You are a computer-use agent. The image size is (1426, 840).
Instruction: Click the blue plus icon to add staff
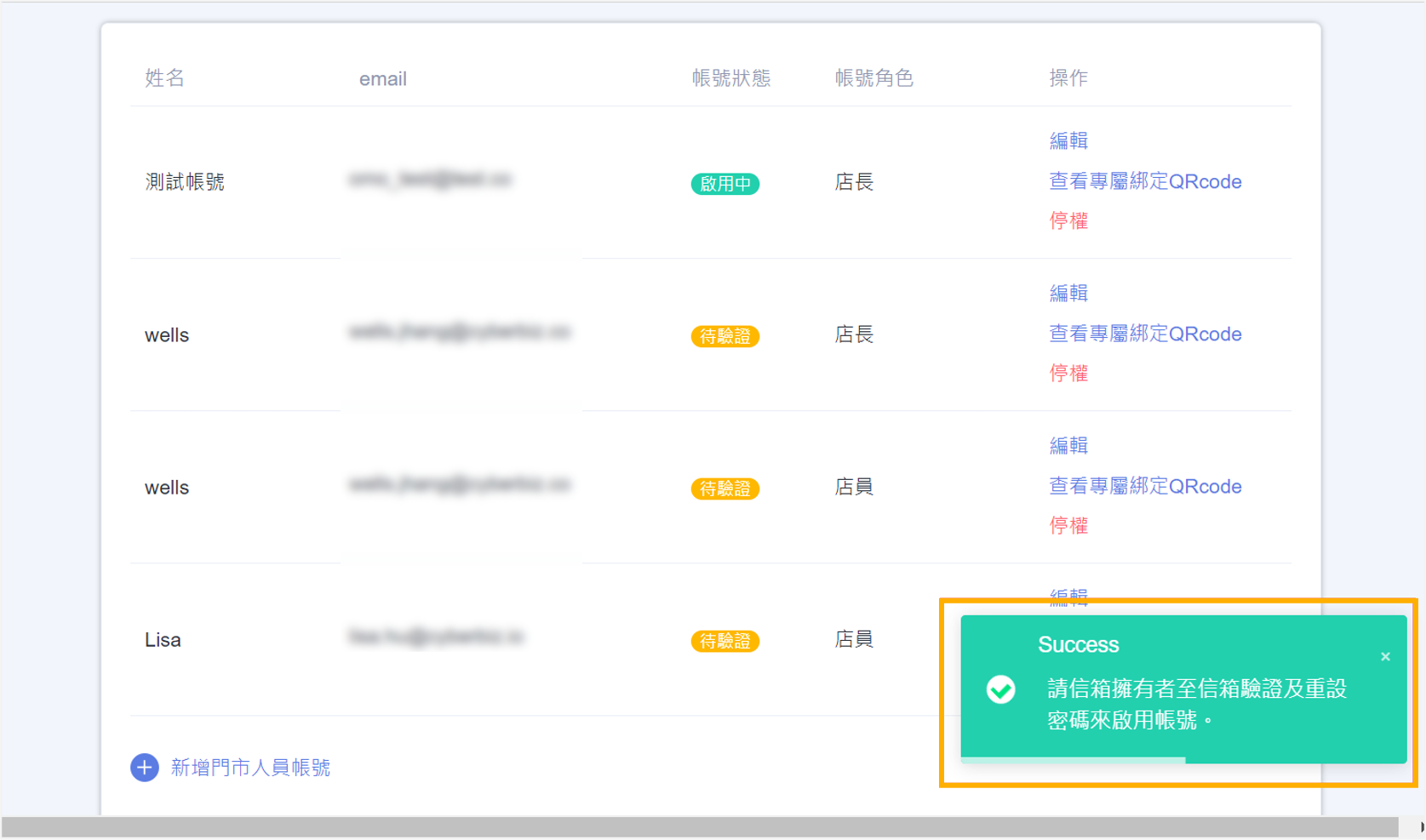pyautogui.click(x=144, y=767)
